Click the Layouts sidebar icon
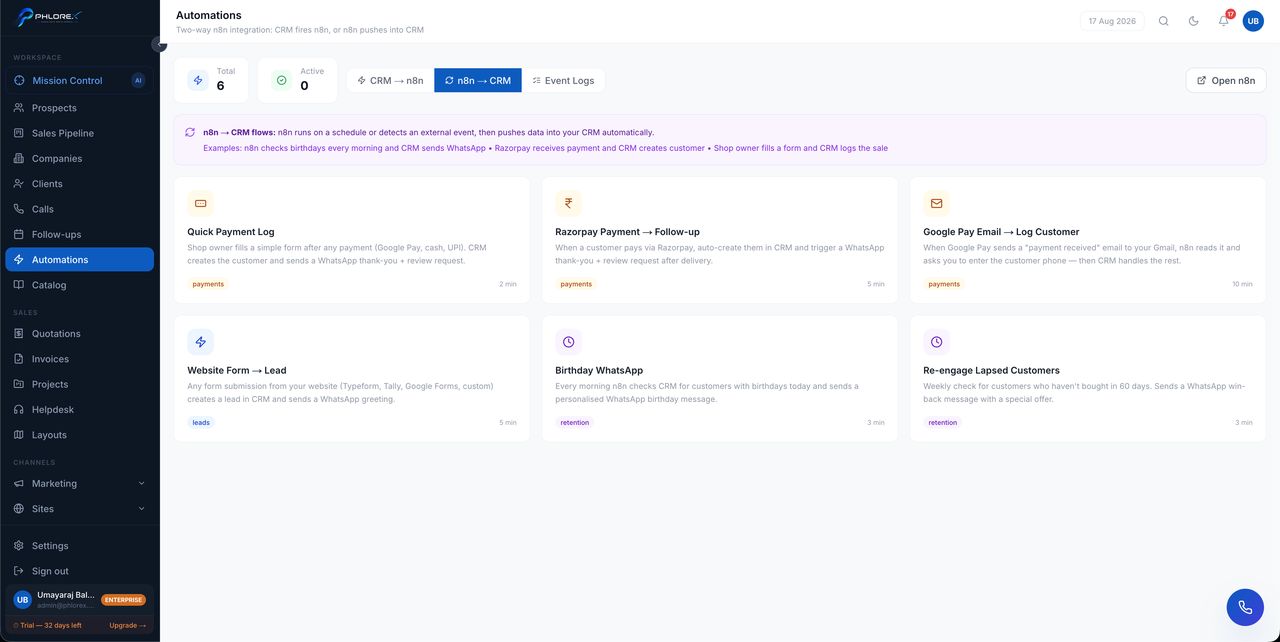Viewport: 1280px width, 642px height. 19,435
